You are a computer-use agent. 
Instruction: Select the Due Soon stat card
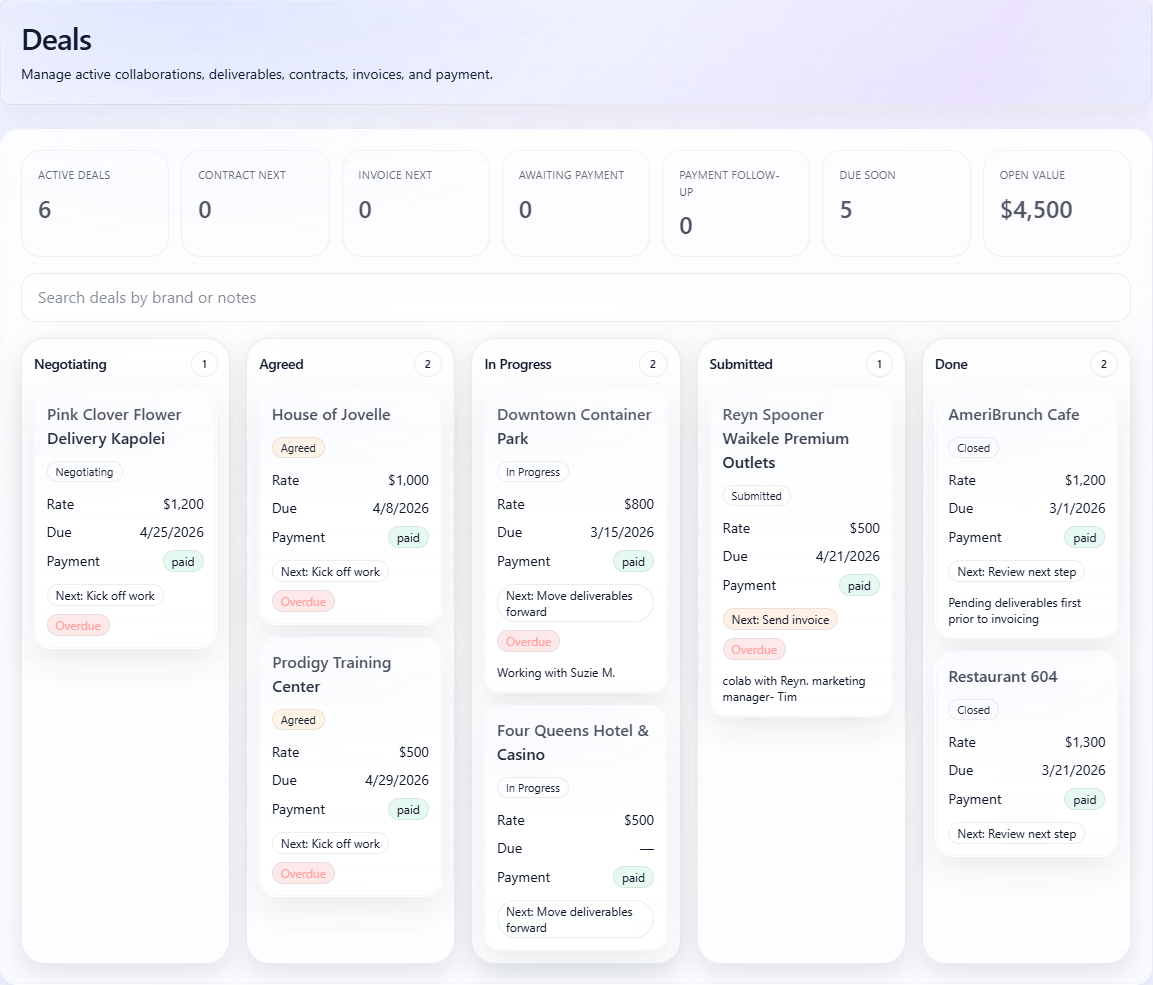tap(896, 204)
